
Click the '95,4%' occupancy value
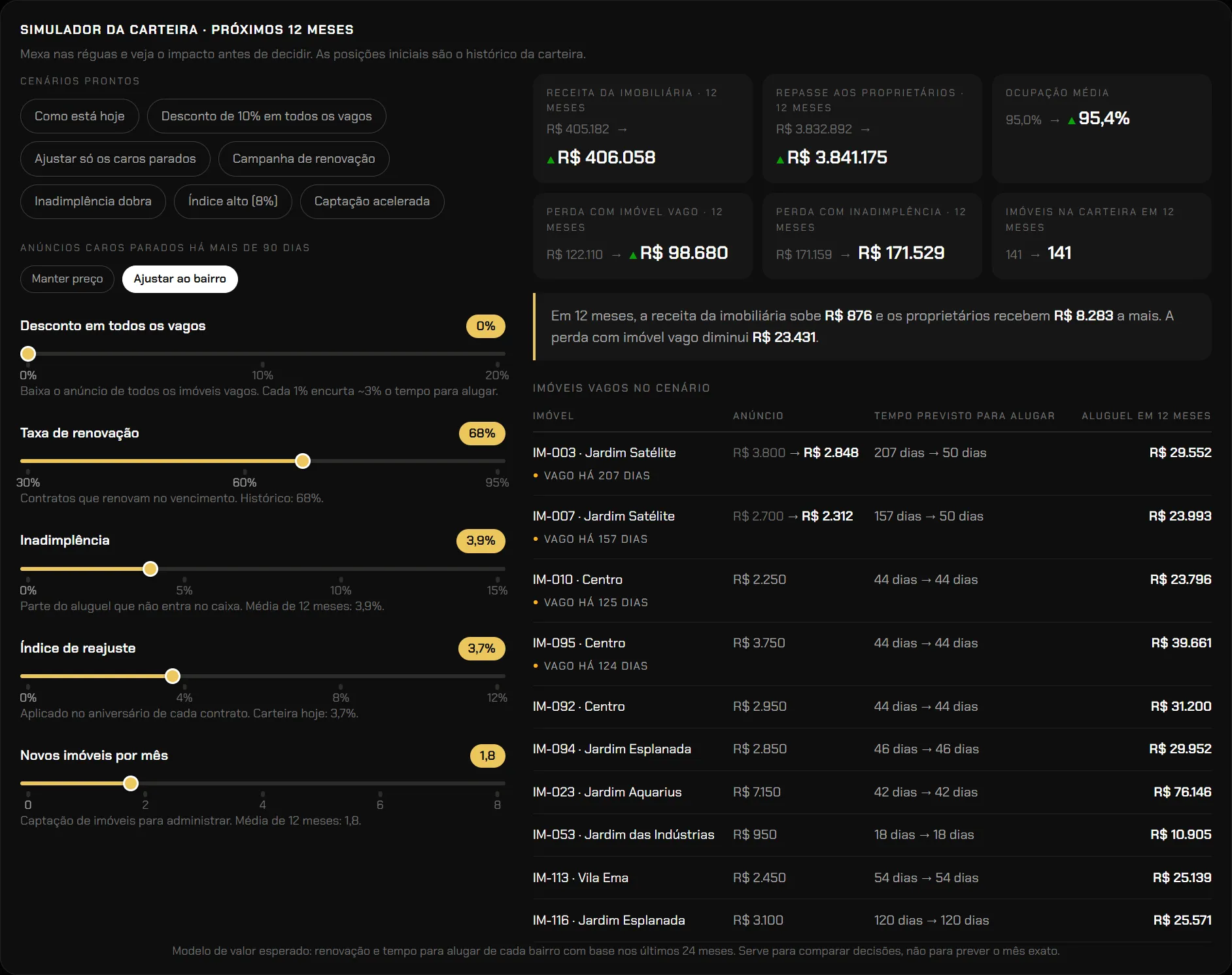(1104, 118)
